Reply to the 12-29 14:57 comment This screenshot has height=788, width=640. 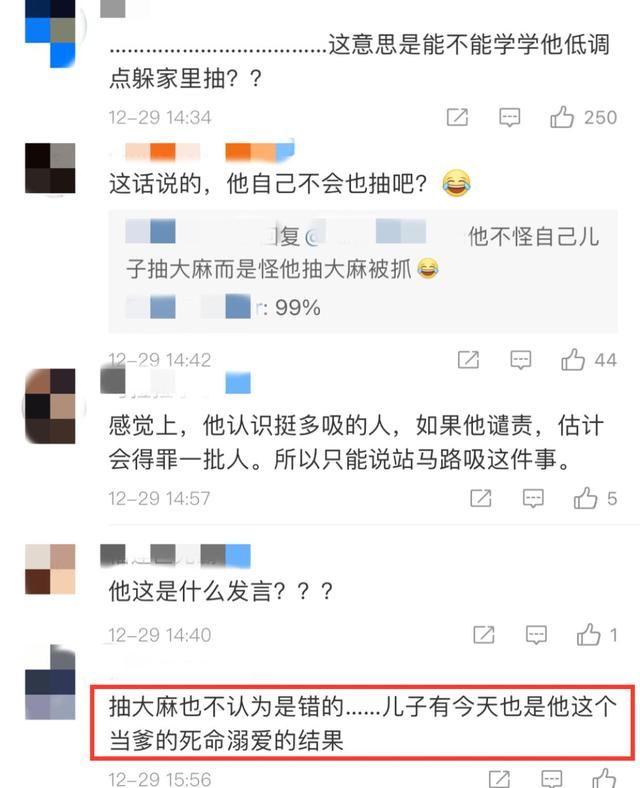(533, 499)
